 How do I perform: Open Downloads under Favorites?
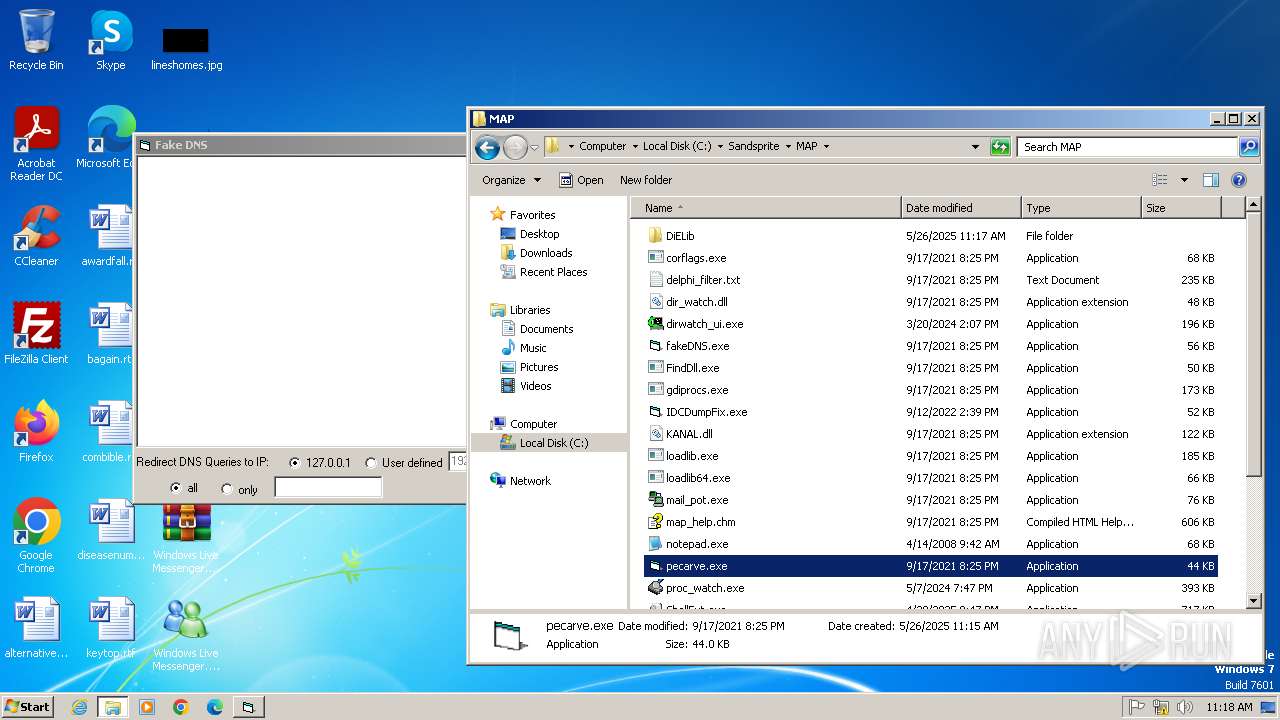click(546, 253)
